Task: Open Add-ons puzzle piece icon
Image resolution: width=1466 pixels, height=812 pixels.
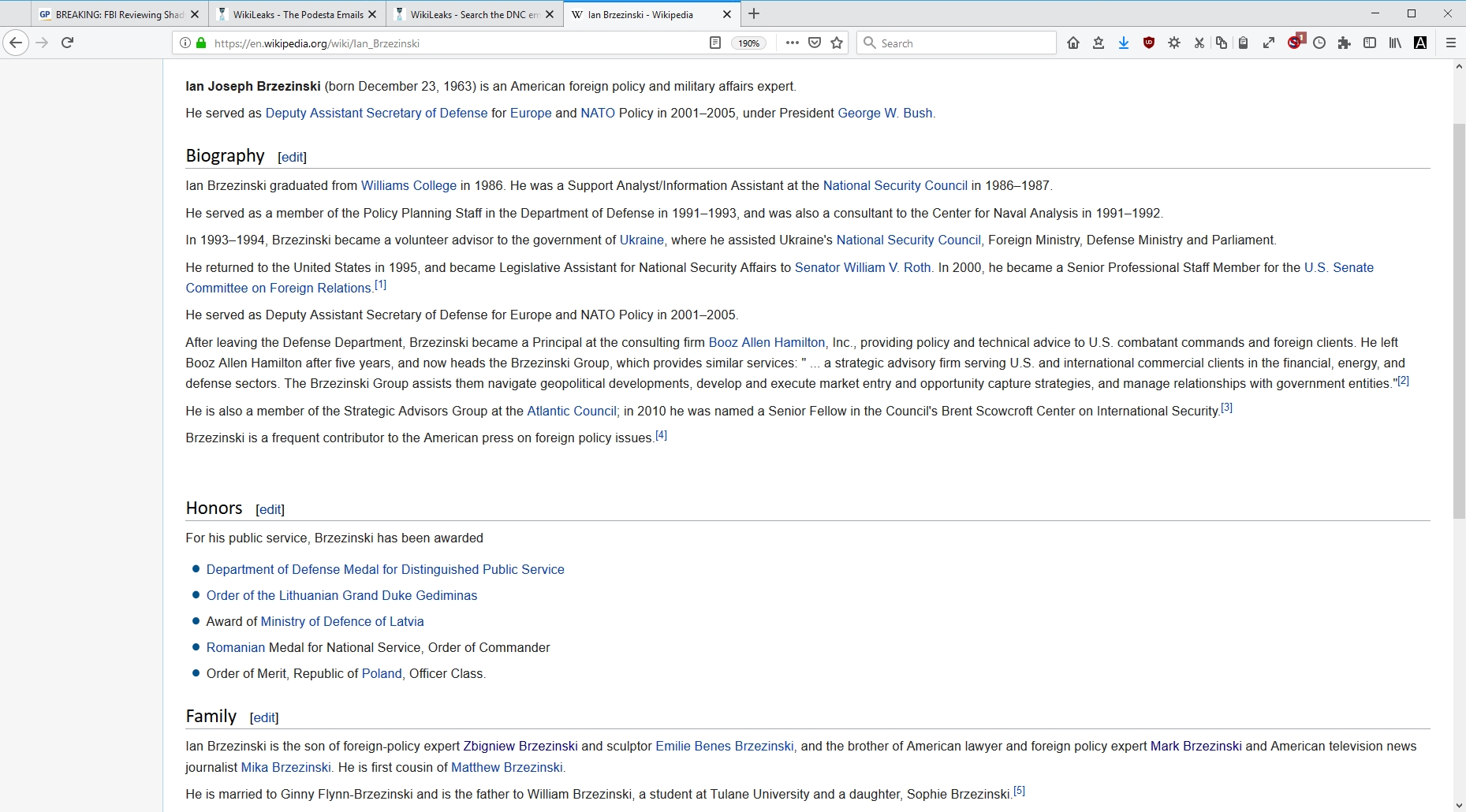Action: 1345,43
